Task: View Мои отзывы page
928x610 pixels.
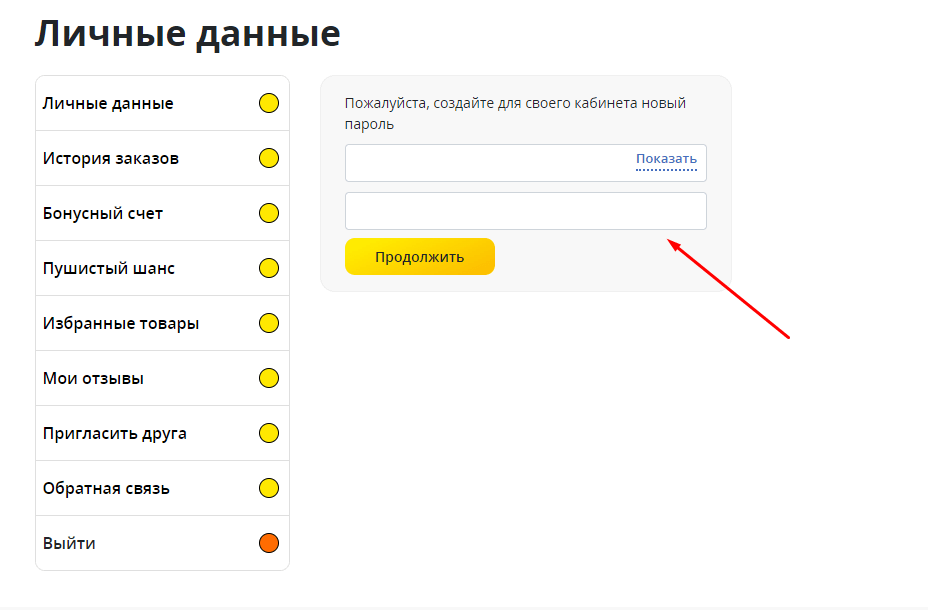Action: click(x=93, y=379)
